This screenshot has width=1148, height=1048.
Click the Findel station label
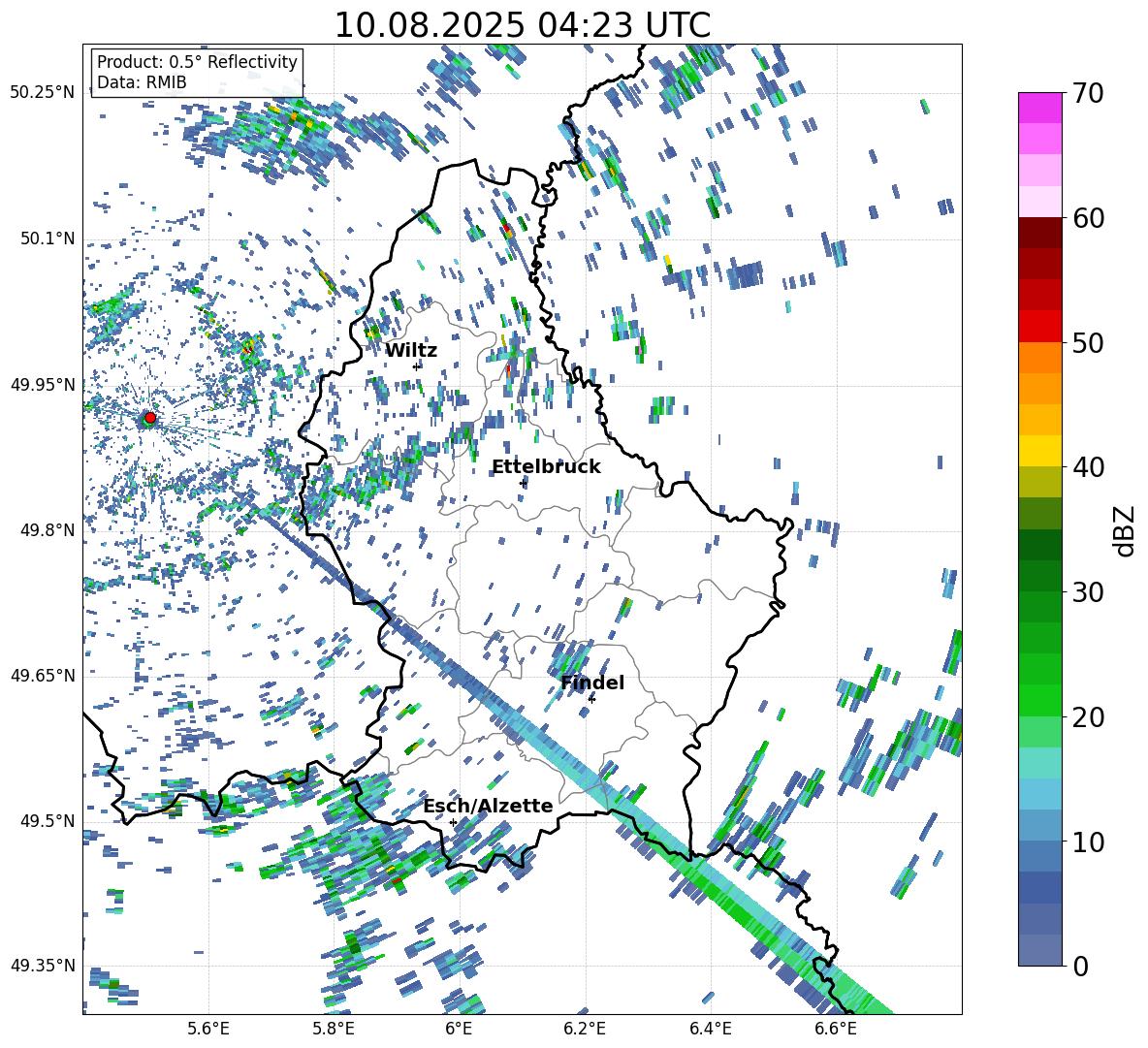click(x=592, y=683)
